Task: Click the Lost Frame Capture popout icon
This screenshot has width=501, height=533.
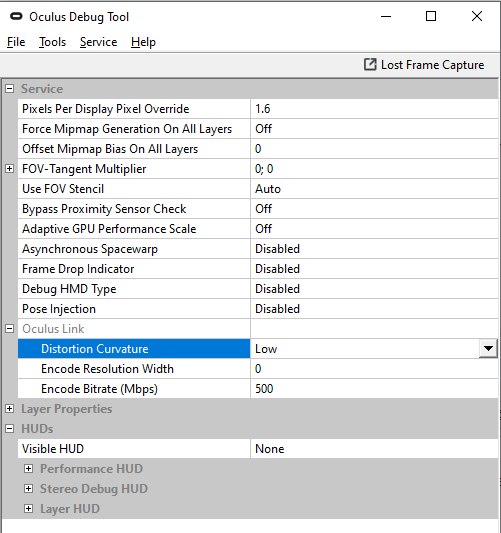Action: tap(370, 64)
